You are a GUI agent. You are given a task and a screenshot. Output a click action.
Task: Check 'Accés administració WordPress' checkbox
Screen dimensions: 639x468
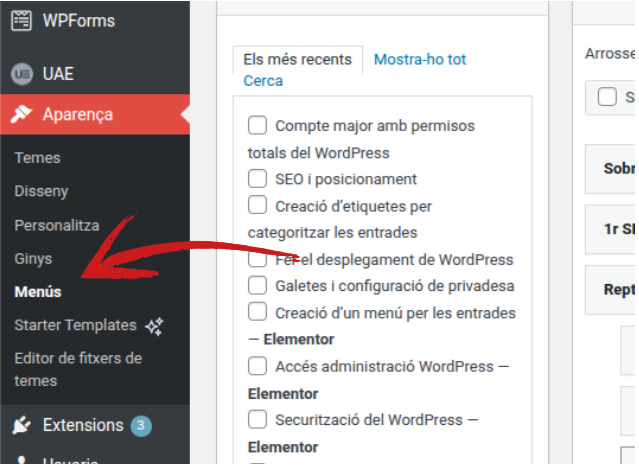click(x=257, y=366)
